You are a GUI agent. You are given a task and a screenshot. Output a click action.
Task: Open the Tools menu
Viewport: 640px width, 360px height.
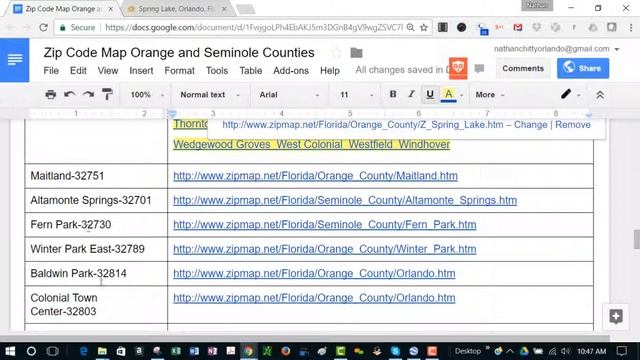[x=217, y=71]
